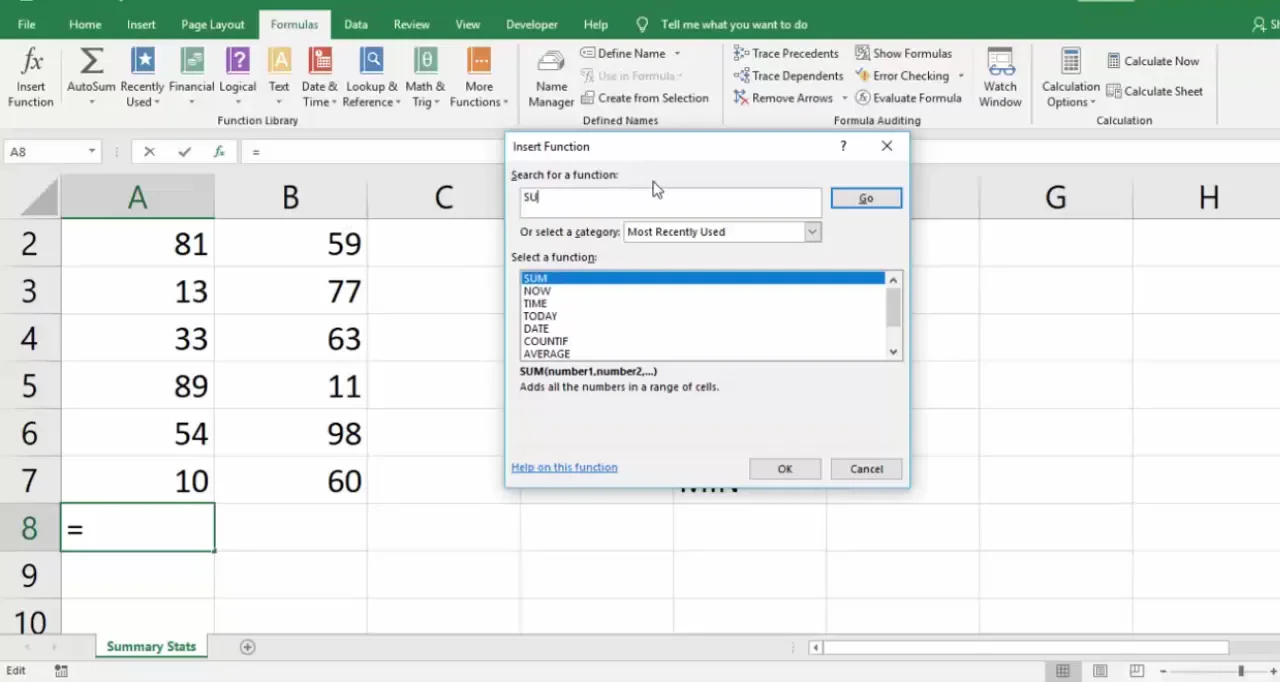Select AVERAGE in the function list
This screenshot has height=682, width=1280.
point(547,354)
